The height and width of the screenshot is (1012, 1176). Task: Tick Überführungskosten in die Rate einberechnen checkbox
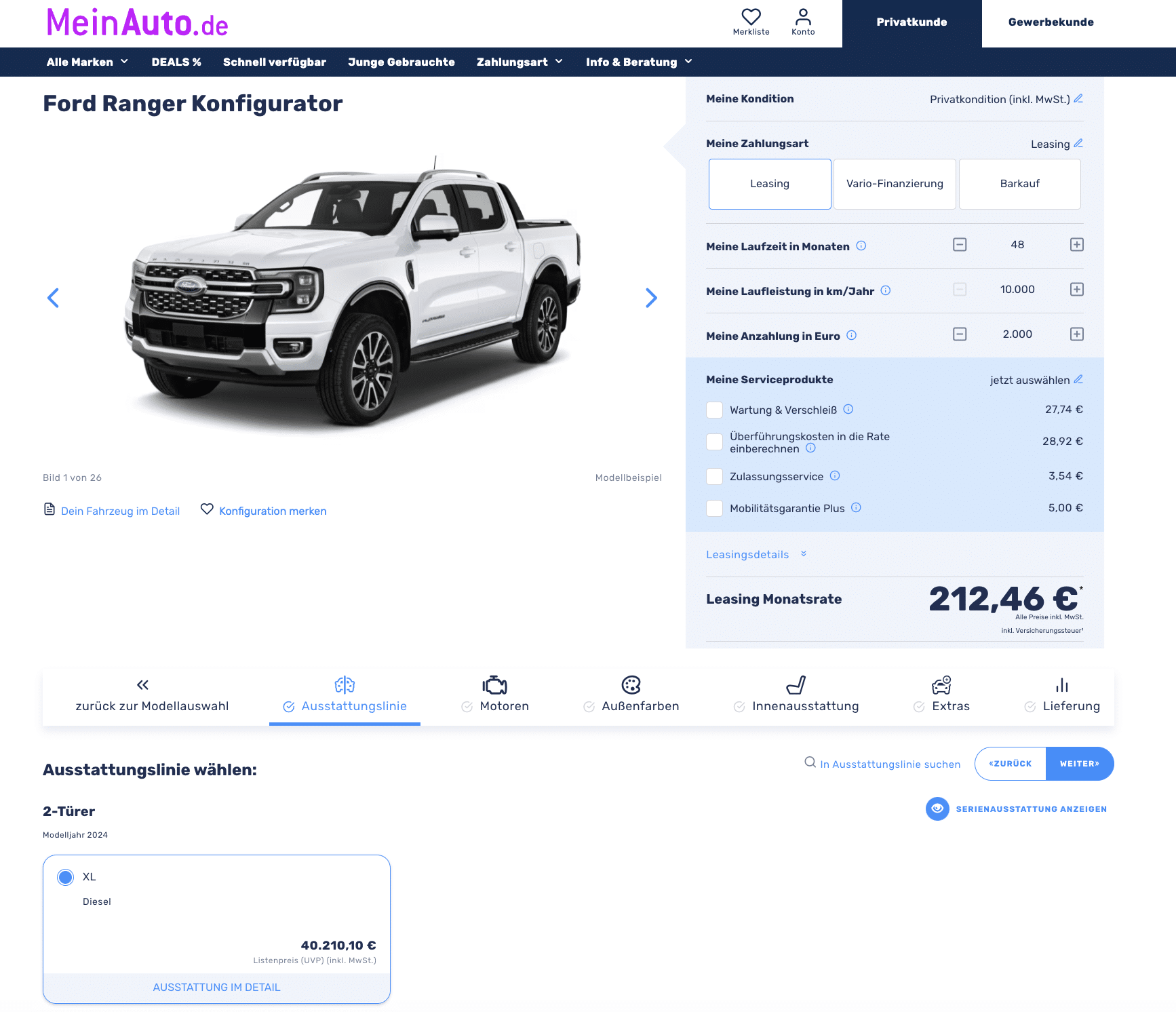pyautogui.click(x=714, y=442)
